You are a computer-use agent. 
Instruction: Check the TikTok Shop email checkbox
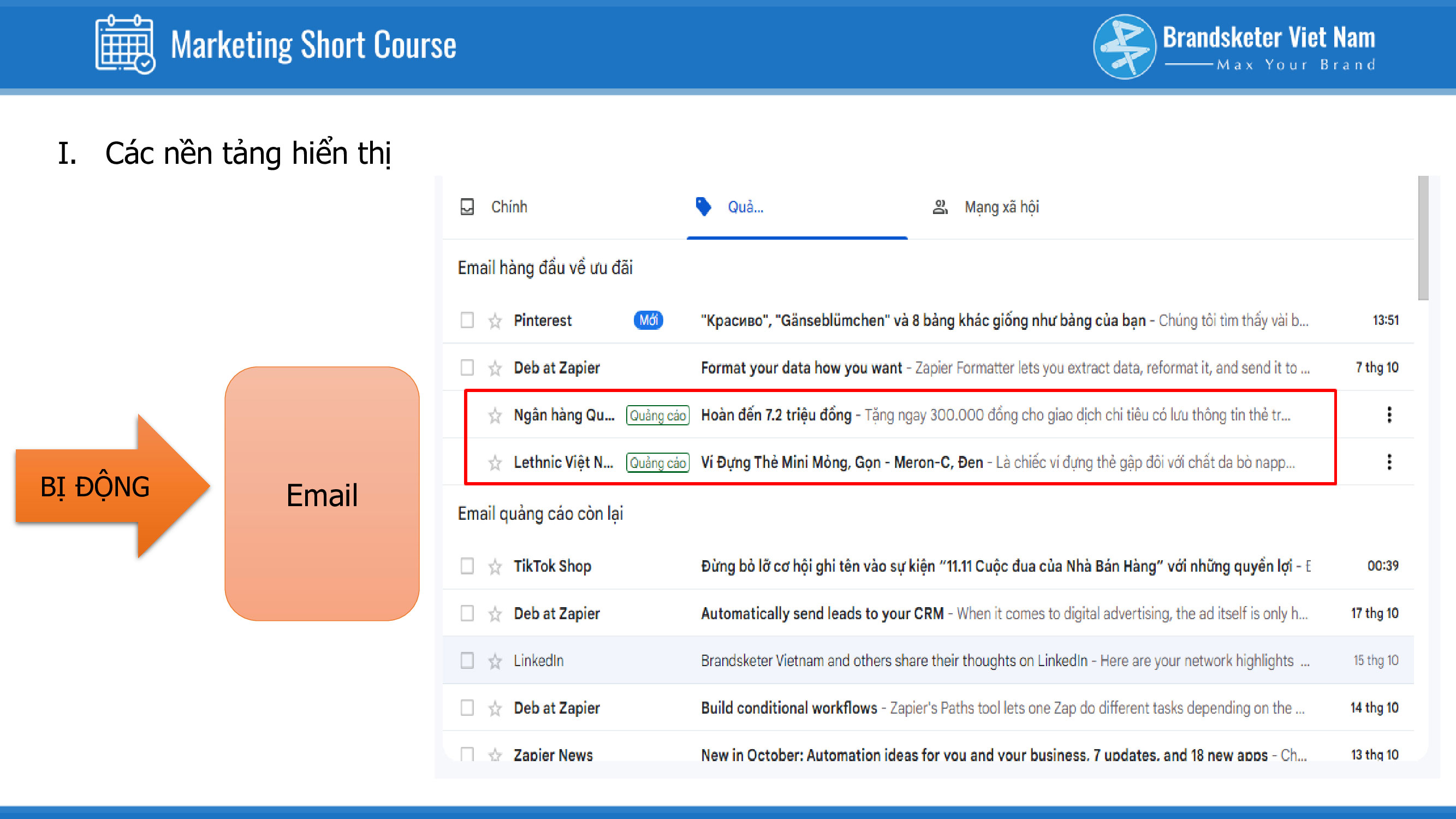467,566
